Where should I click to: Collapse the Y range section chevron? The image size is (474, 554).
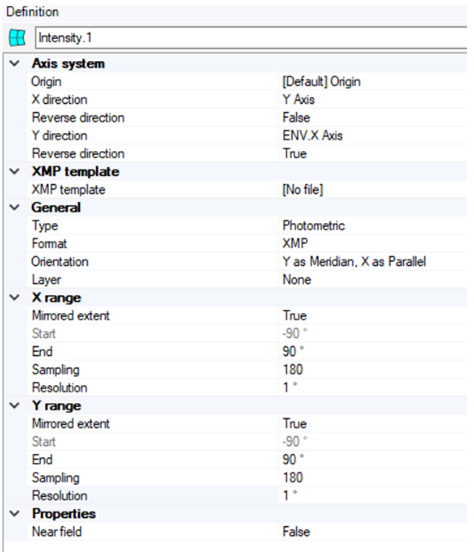(x=15, y=406)
